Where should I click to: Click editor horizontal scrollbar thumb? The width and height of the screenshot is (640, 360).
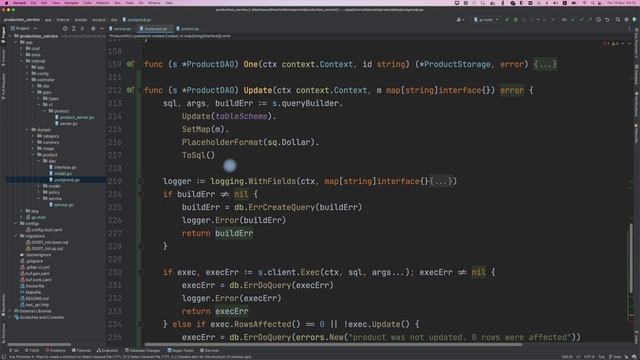coord(333,344)
